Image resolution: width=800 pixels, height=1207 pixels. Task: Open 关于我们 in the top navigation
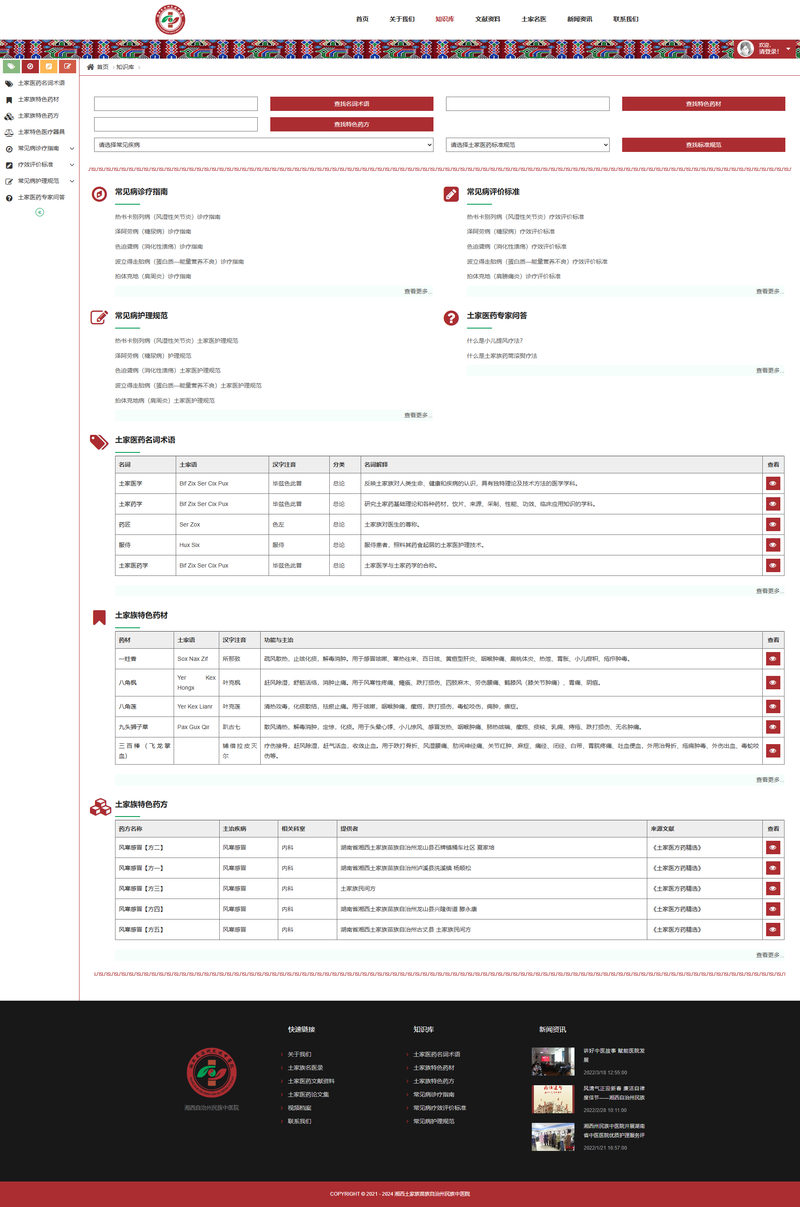coord(402,19)
